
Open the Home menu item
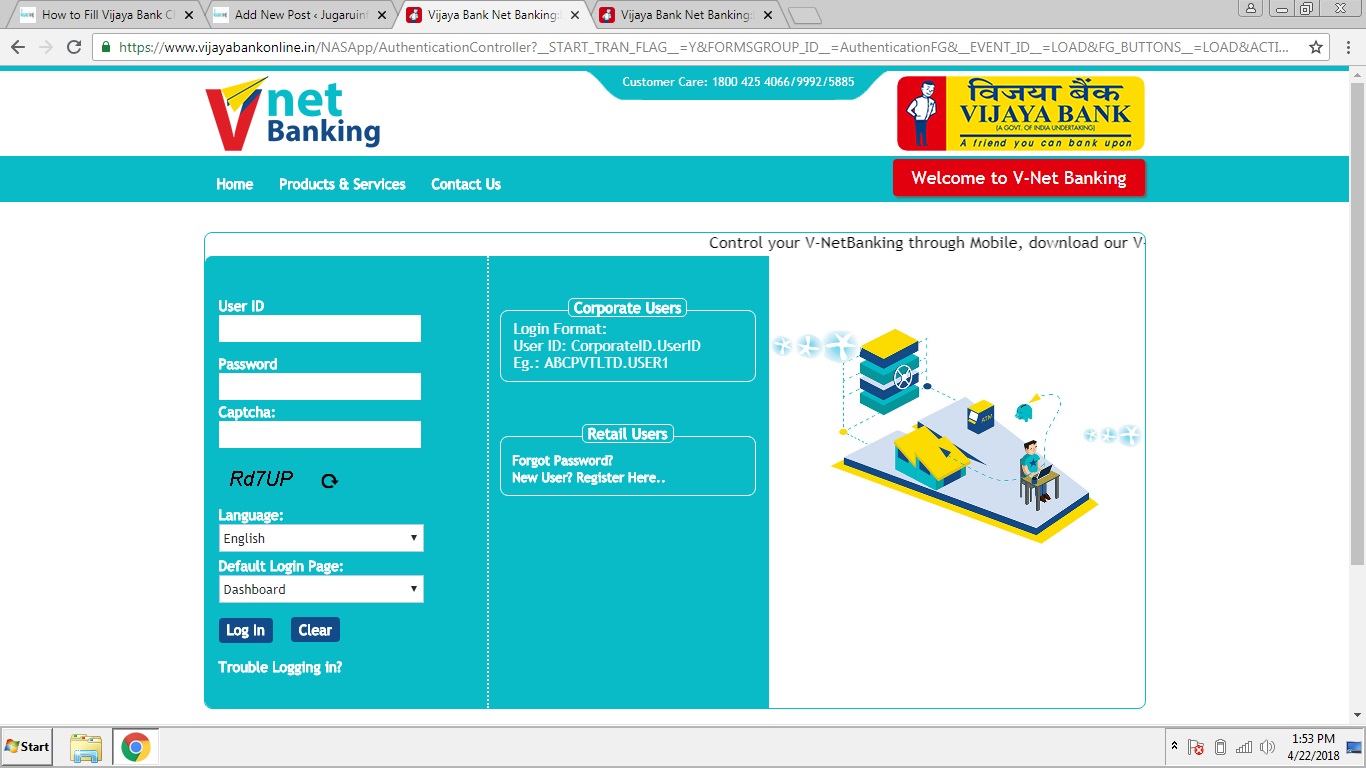pos(235,184)
